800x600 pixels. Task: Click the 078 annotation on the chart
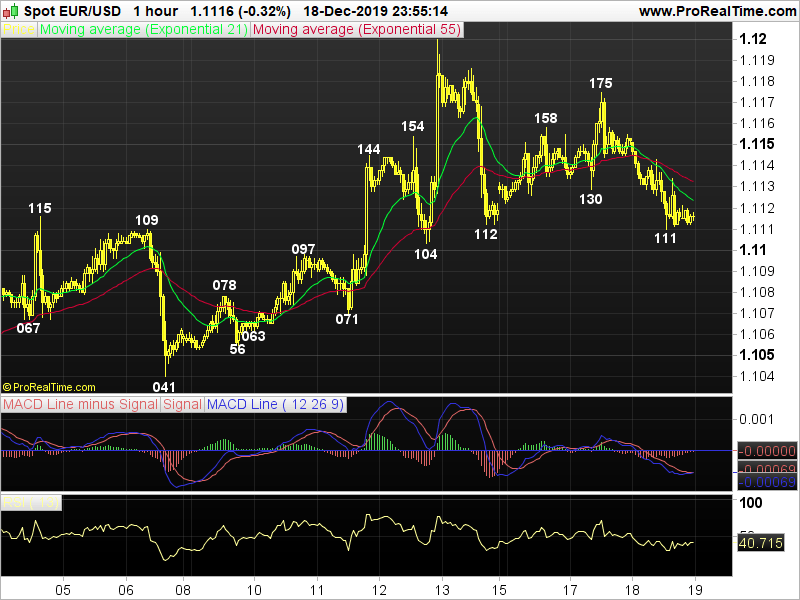[224, 285]
